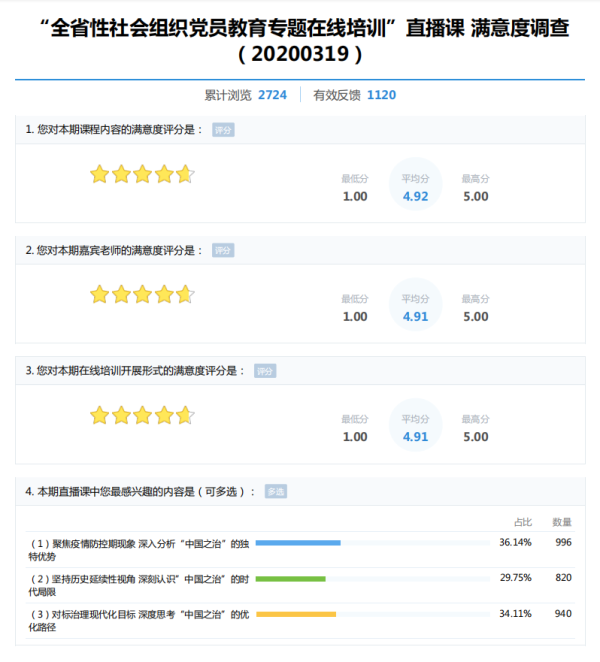Click the 评分 tag next to question 3

(264, 371)
